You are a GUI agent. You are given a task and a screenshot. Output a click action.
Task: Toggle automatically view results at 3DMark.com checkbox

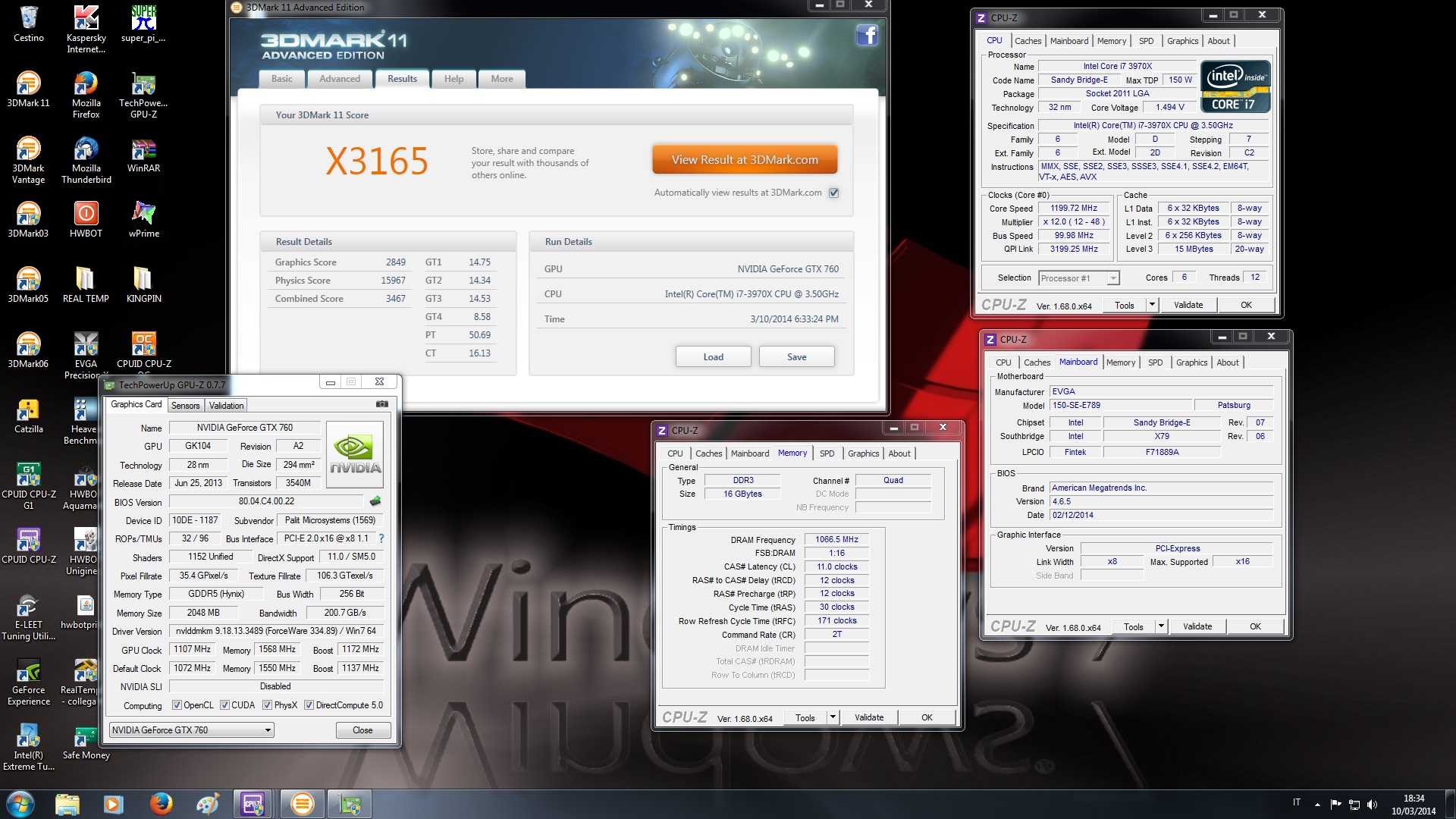point(833,193)
